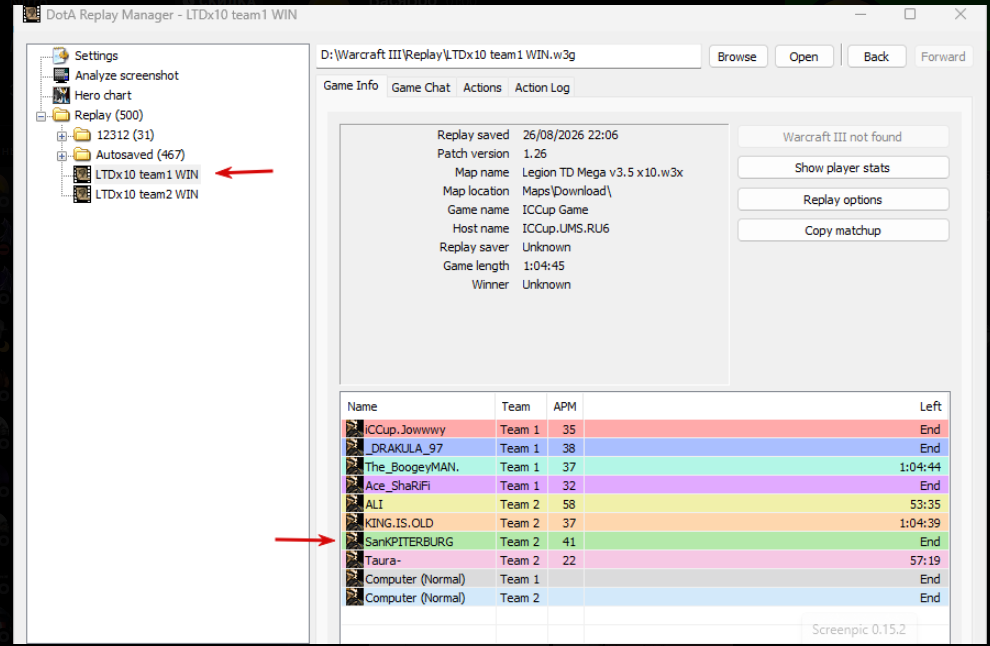This screenshot has height=646, width=990.
Task: Click the Analyze screenshot monitor icon
Action: (61, 75)
